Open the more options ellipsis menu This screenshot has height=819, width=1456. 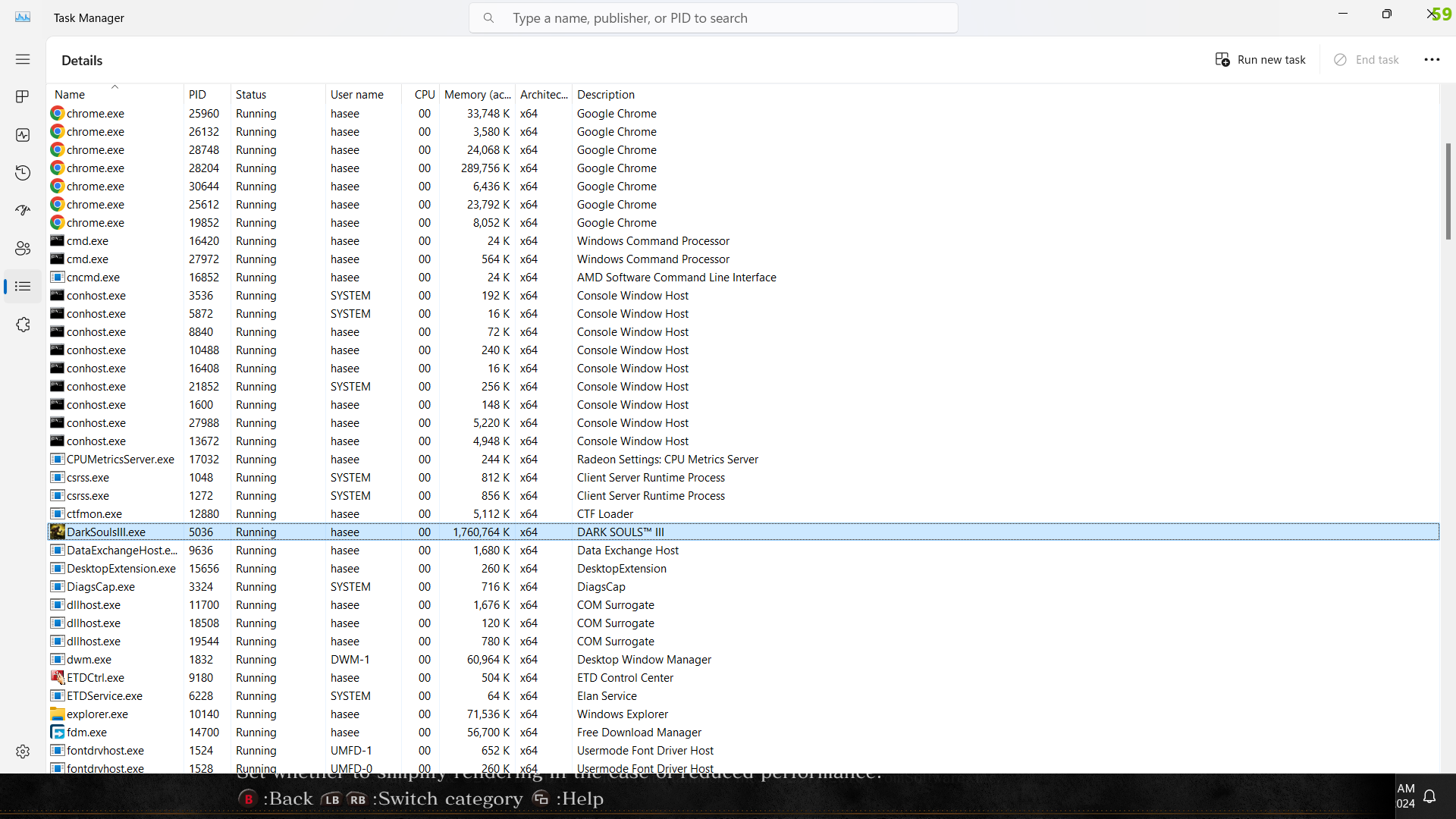[1431, 60]
